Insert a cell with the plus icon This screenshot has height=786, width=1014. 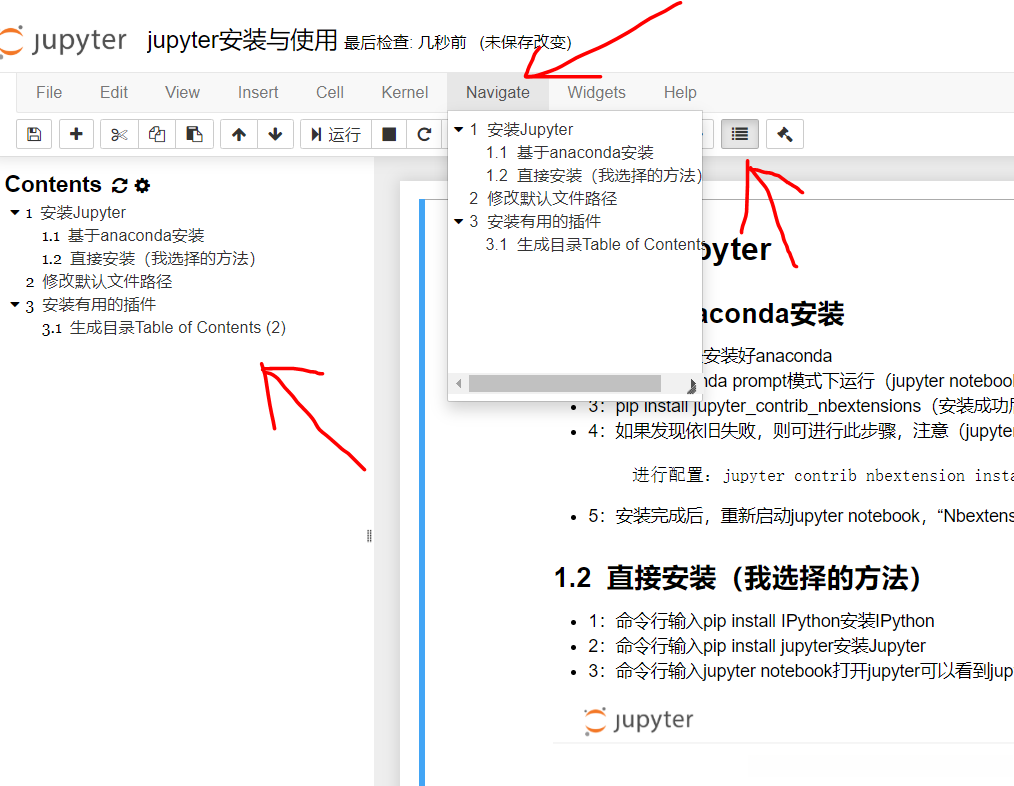pyautogui.click(x=76, y=134)
